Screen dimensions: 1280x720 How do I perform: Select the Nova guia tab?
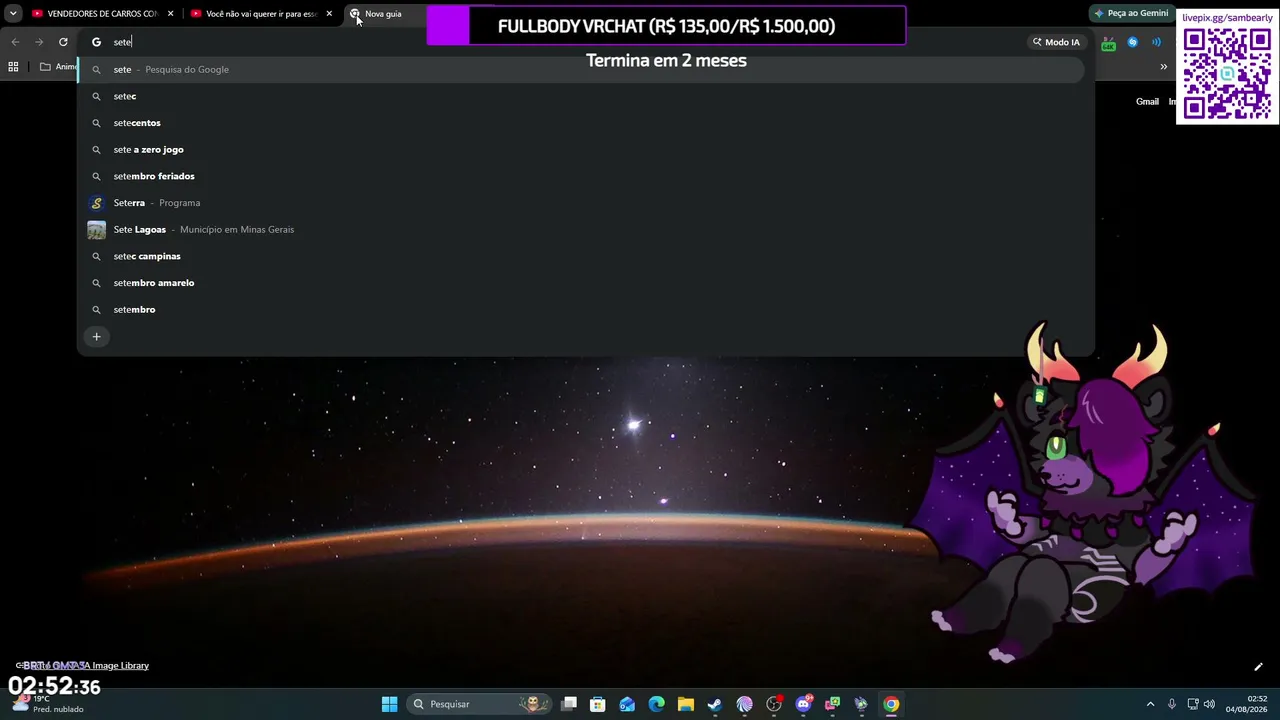click(385, 14)
